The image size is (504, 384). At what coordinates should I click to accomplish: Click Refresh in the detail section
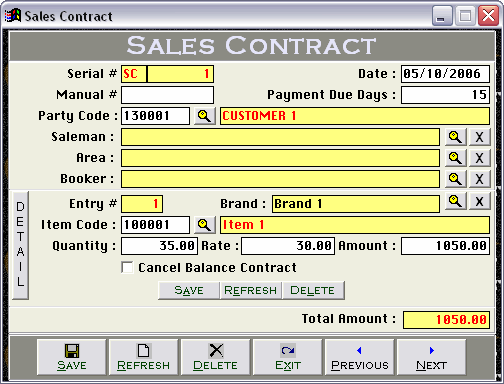tap(250, 290)
